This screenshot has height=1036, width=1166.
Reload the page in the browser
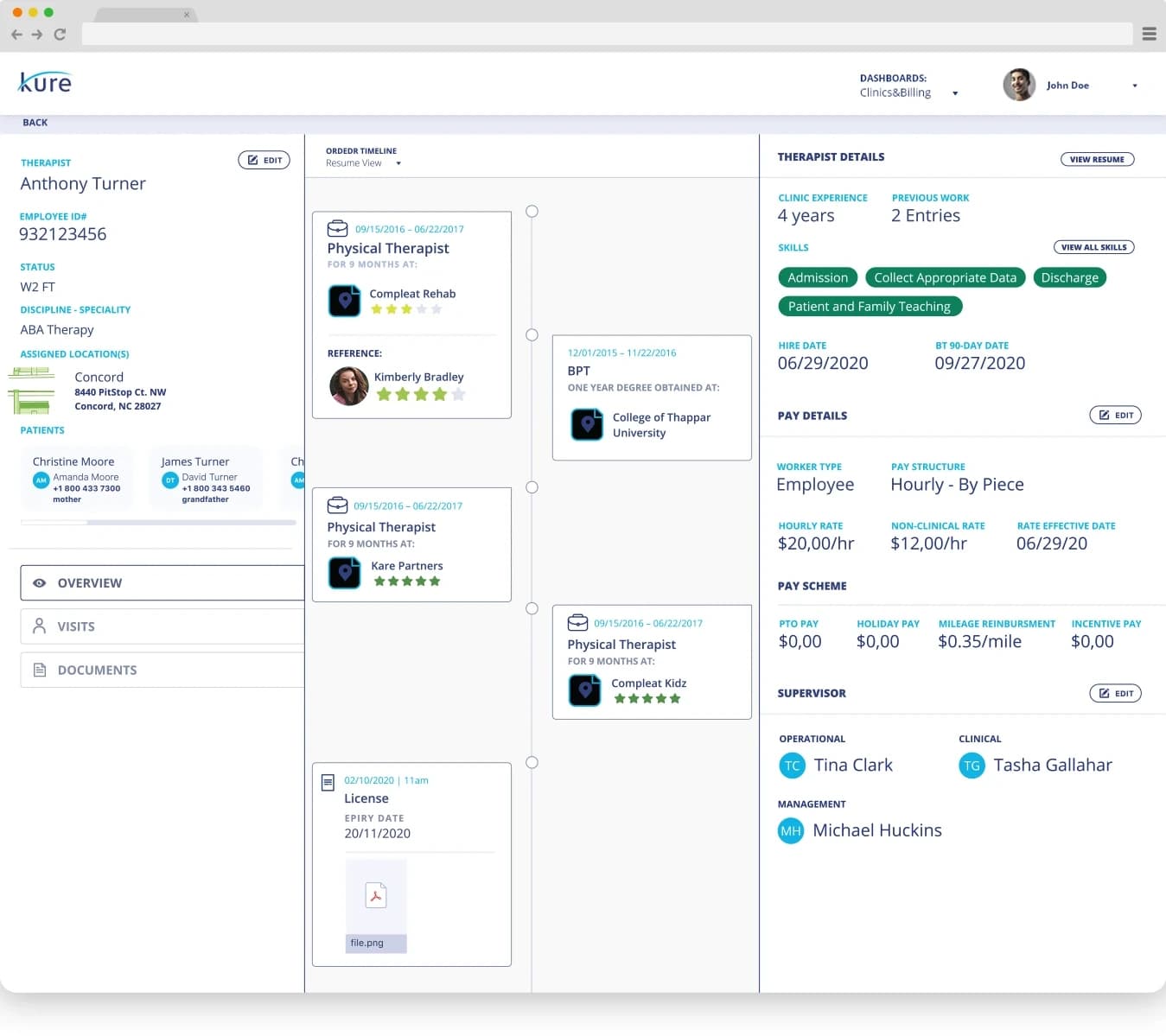(60, 35)
